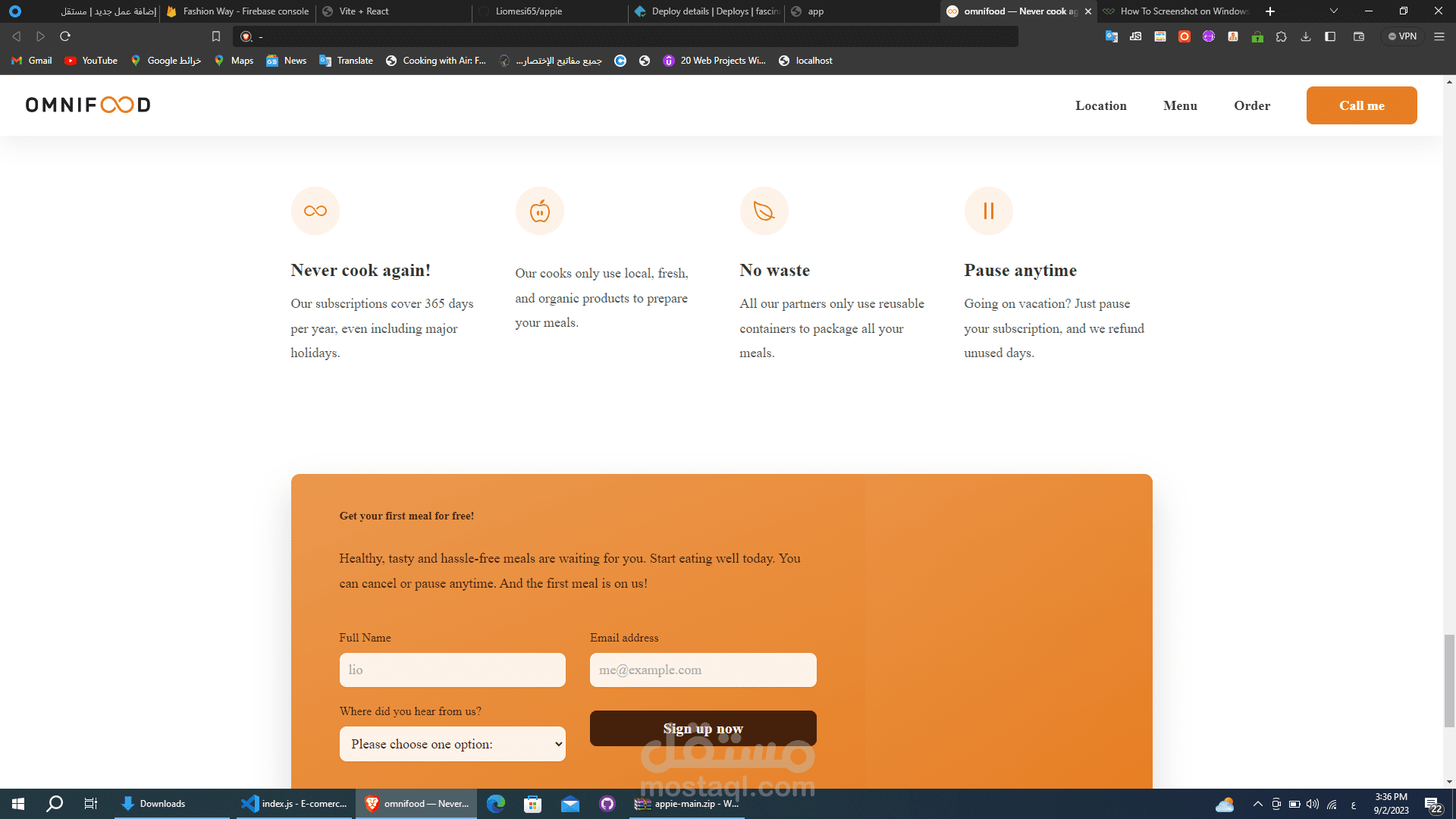Click the Sign up now button
The image size is (1456, 819).
(x=703, y=728)
